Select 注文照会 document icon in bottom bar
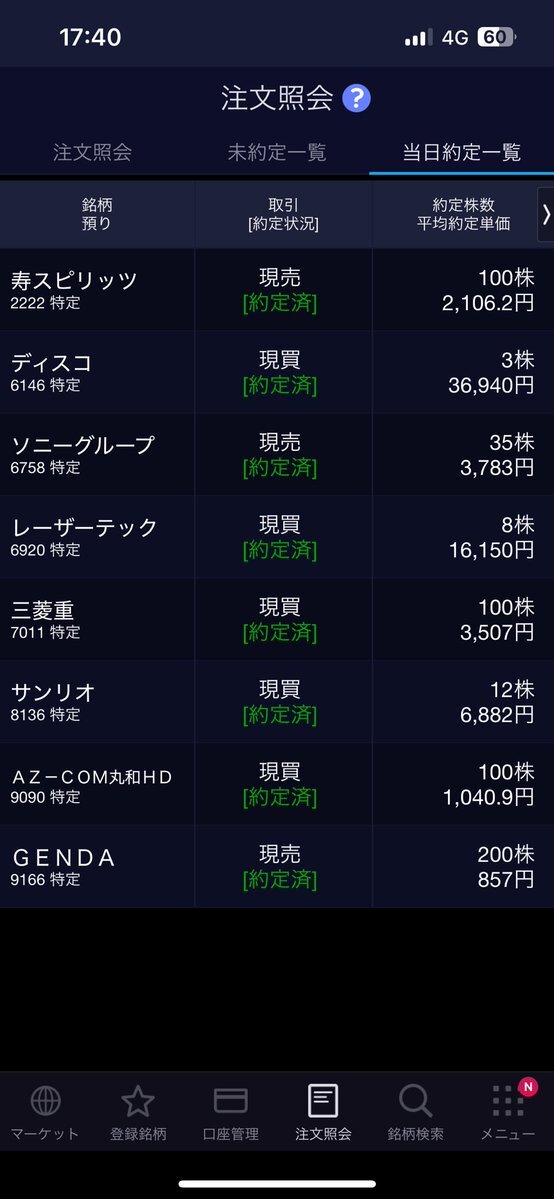The width and height of the screenshot is (554, 1199). (323, 1101)
